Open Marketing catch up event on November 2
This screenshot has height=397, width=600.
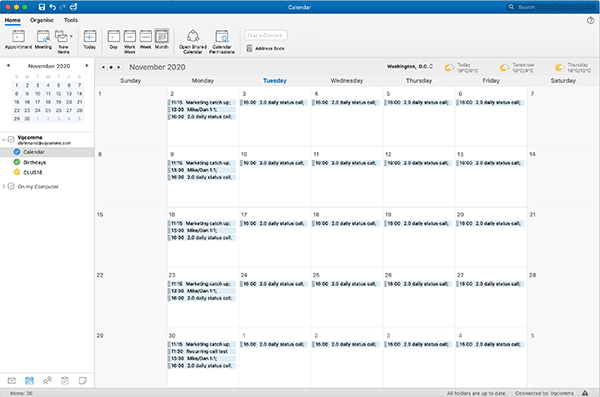pyautogui.click(x=202, y=103)
